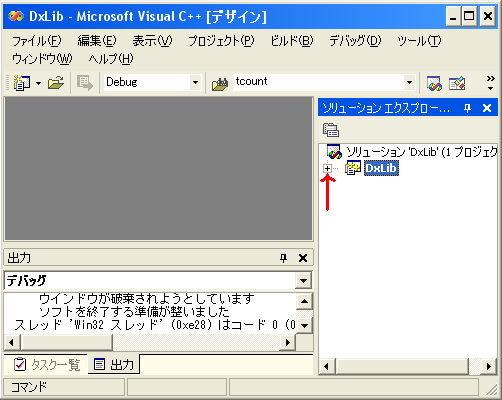Click the output pane horizontal scrollbar thumb
Viewport: 502px width, 400px height.
click(x=67, y=342)
